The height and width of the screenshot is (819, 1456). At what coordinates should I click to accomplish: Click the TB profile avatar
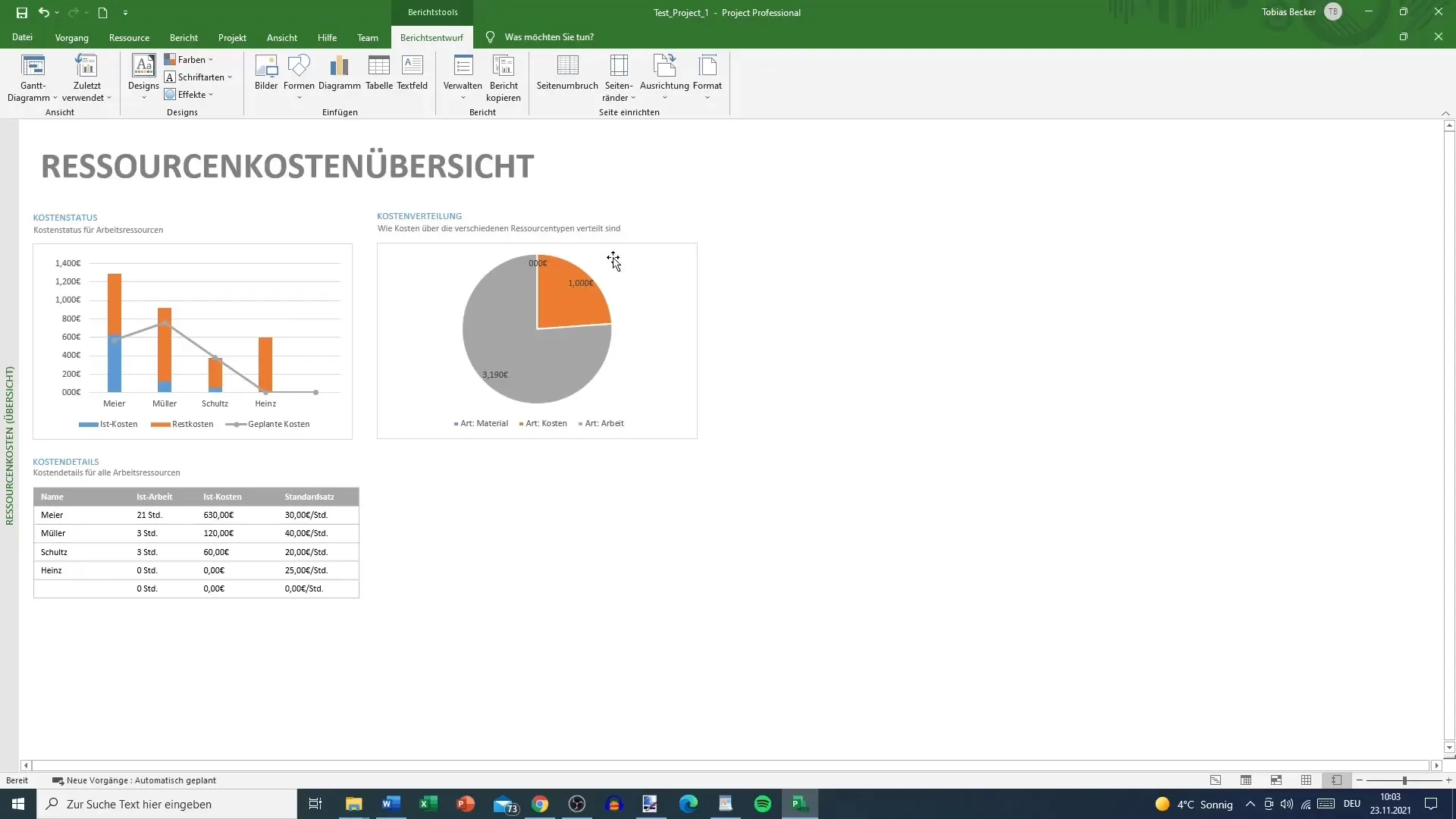pos(1333,12)
